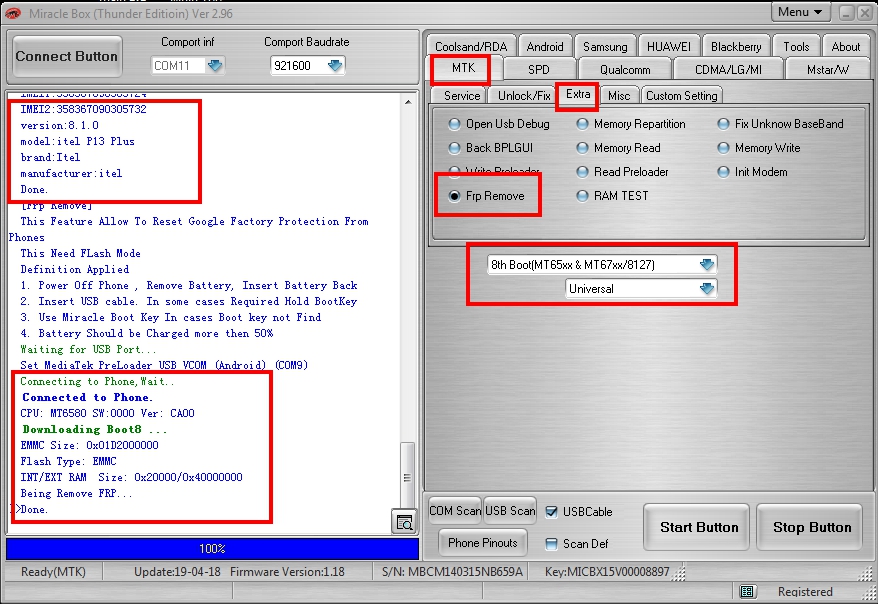Toggle the USBCable checkbox
878x604 pixels.
tap(552, 512)
